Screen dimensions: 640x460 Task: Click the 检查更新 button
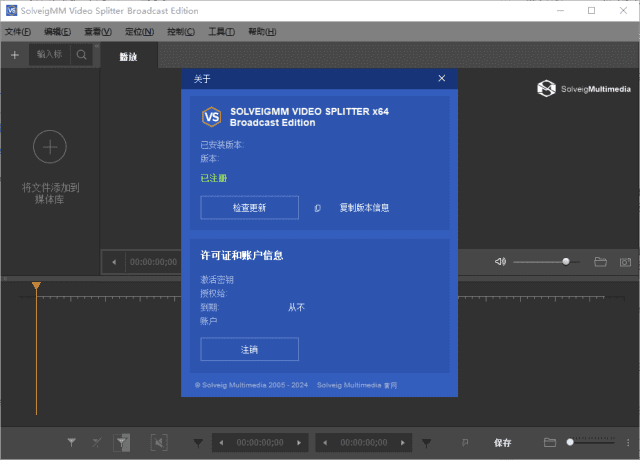tap(250, 207)
